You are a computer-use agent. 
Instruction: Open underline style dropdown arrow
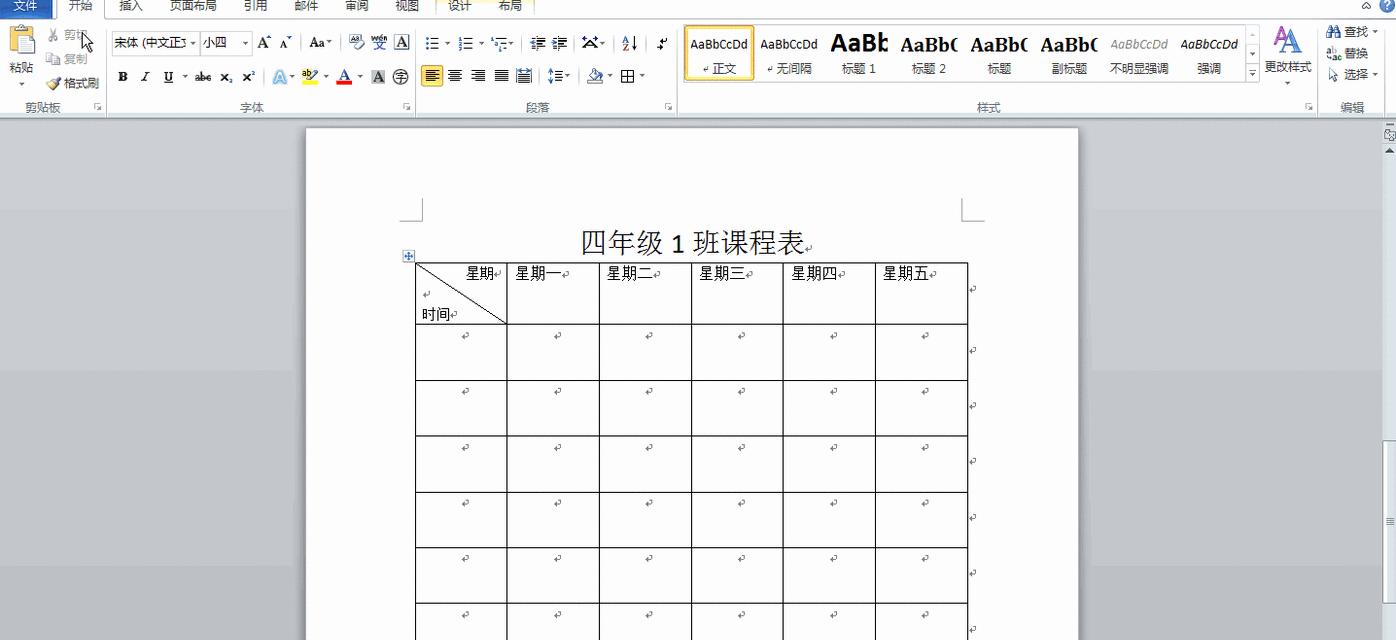(x=185, y=77)
